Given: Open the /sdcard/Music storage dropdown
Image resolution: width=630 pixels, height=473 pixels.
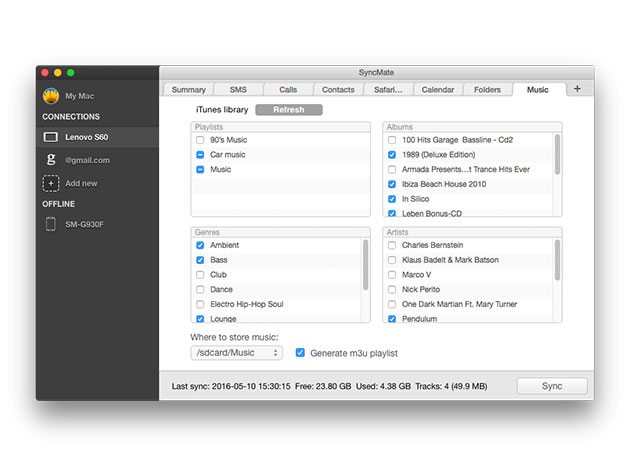Looking at the screenshot, I should pyautogui.click(x=236, y=353).
